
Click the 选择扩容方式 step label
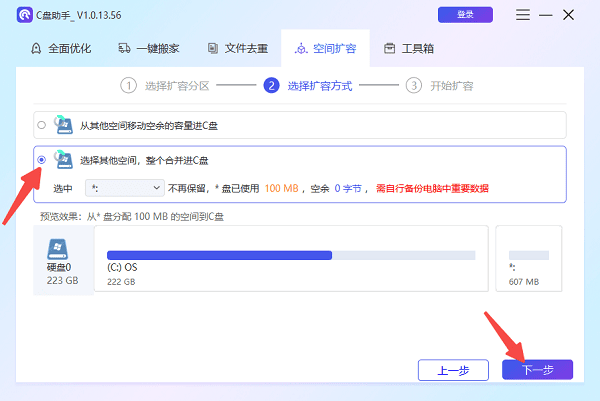click(320, 86)
